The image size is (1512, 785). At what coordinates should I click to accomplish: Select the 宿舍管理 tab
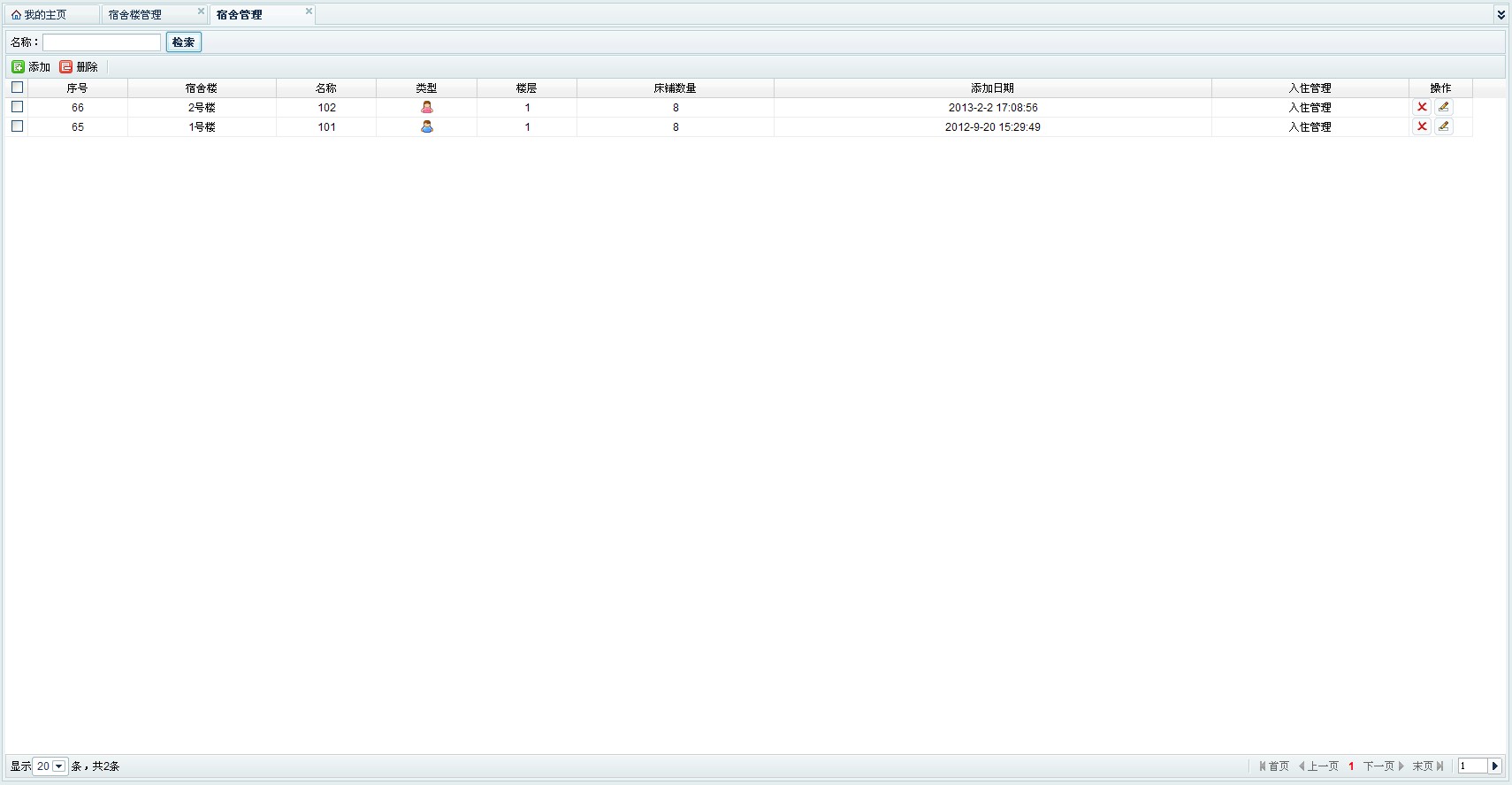(x=263, y=15)
